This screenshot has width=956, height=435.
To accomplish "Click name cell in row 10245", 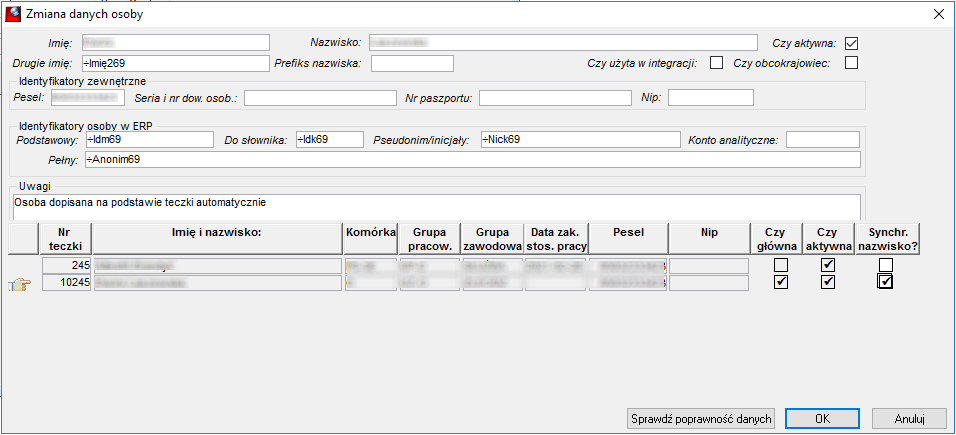I will pos(218,282).
